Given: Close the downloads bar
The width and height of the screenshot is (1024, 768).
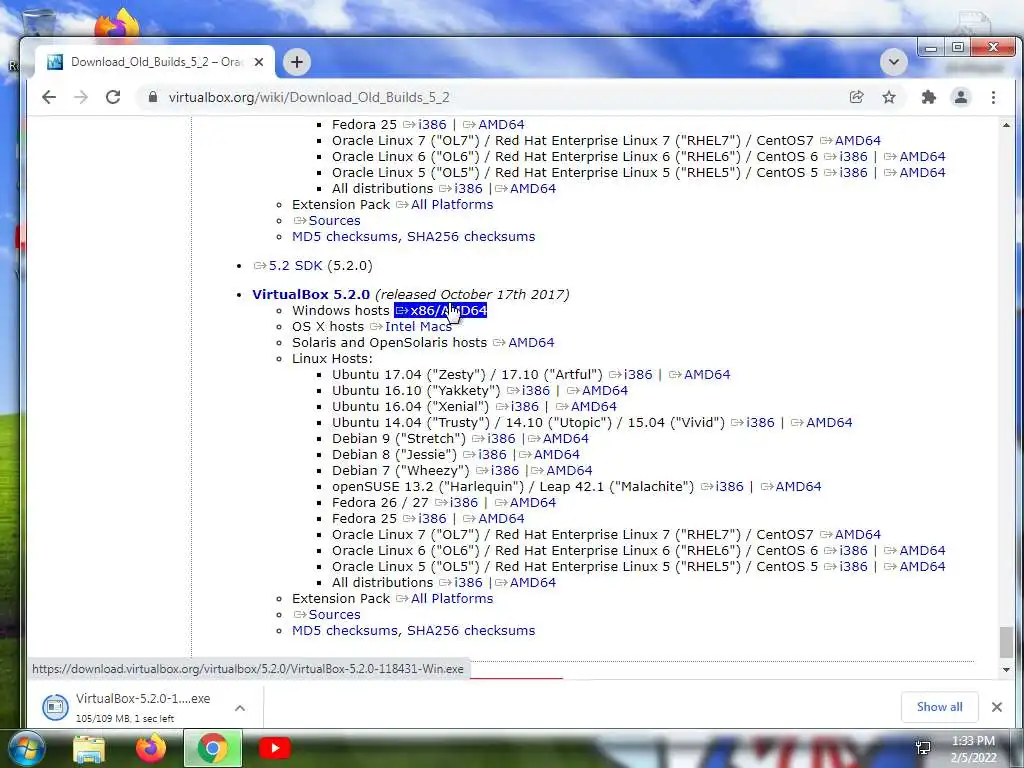Looking at the screenshot, I should pyautogui.click(x=997, y=707).
